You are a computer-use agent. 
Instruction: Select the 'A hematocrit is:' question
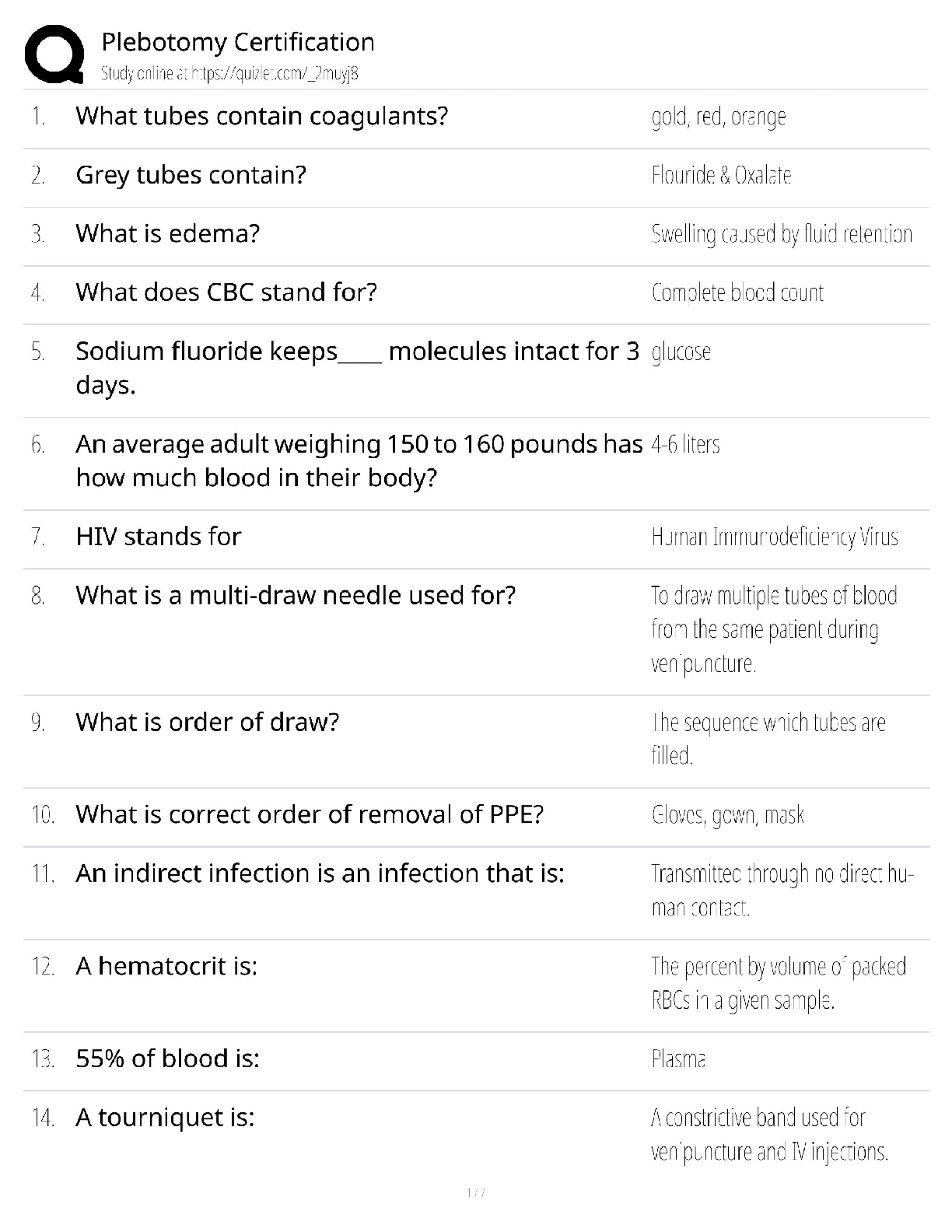(x=166, y=967)
